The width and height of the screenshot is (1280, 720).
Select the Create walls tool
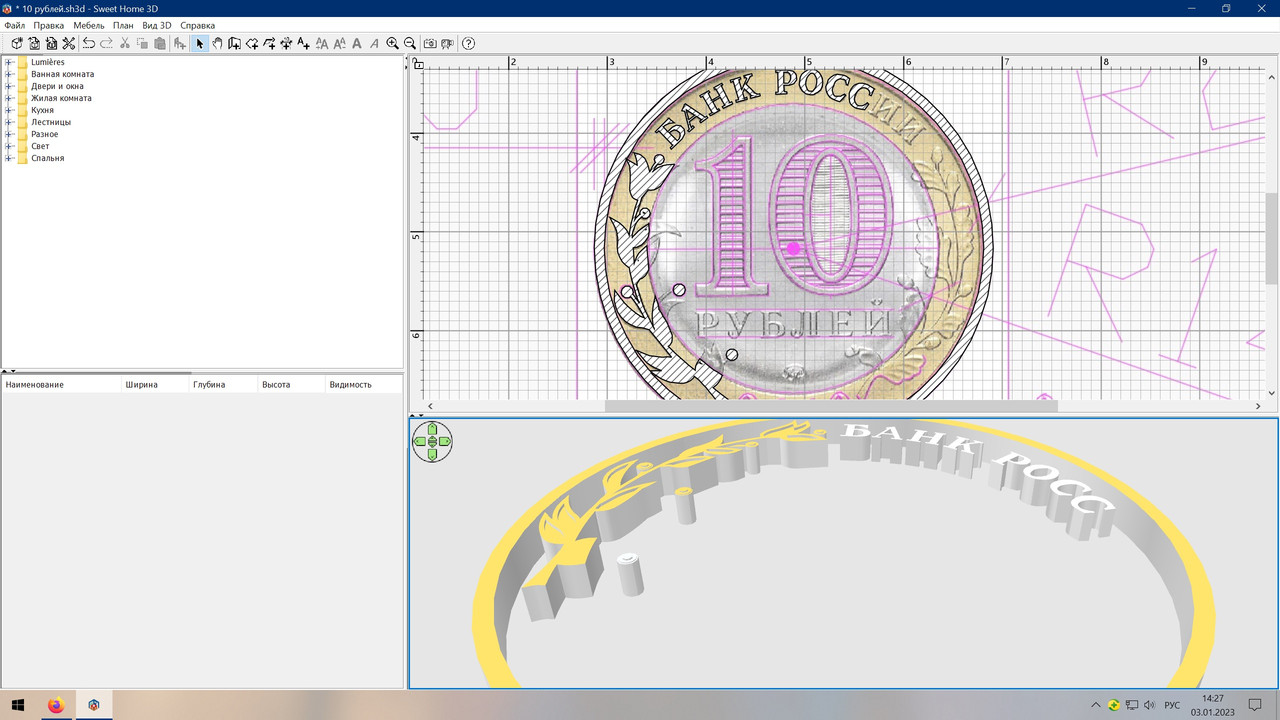234,43
